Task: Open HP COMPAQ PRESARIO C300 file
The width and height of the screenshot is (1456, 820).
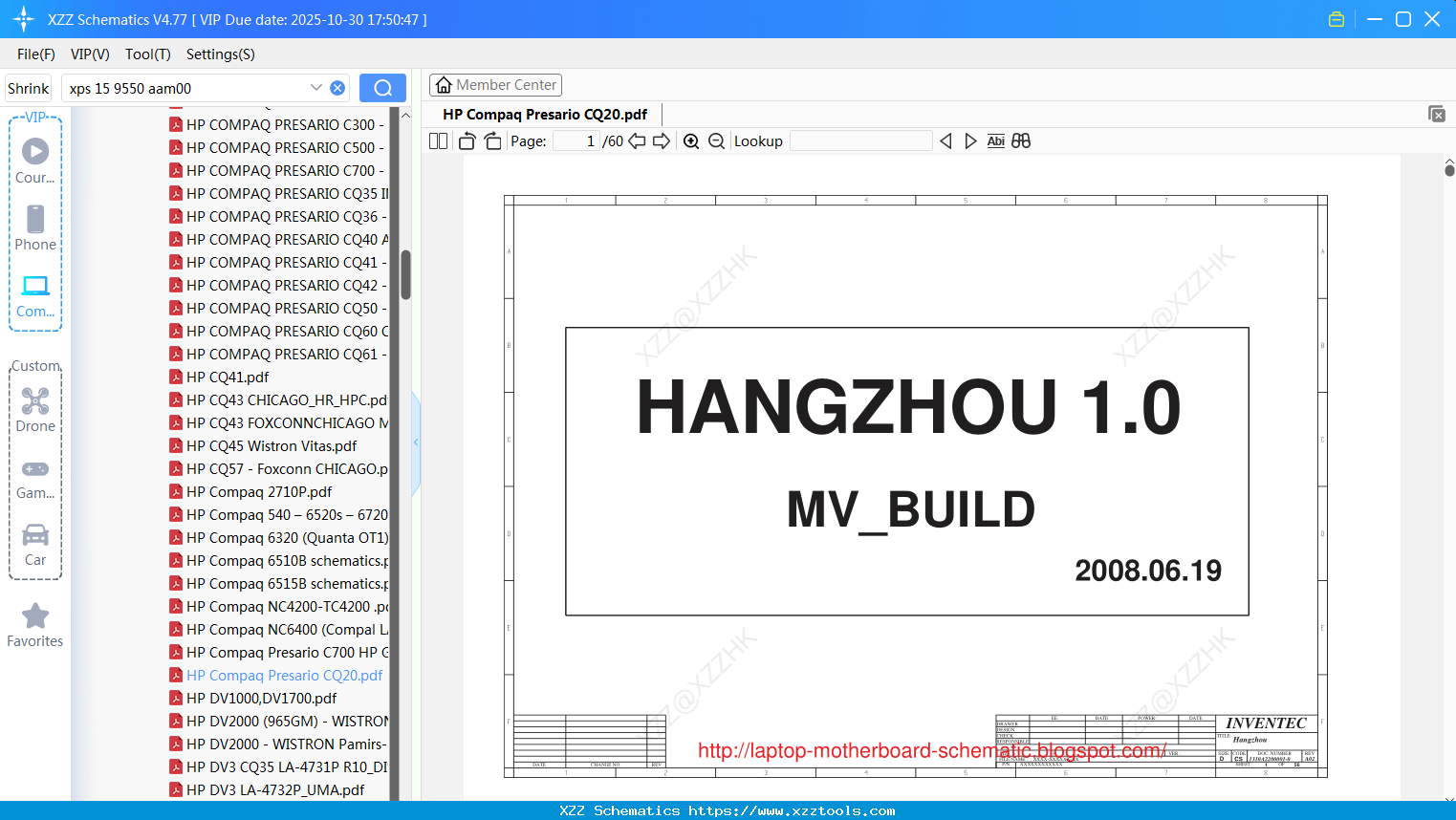Action: click(277, 124)
